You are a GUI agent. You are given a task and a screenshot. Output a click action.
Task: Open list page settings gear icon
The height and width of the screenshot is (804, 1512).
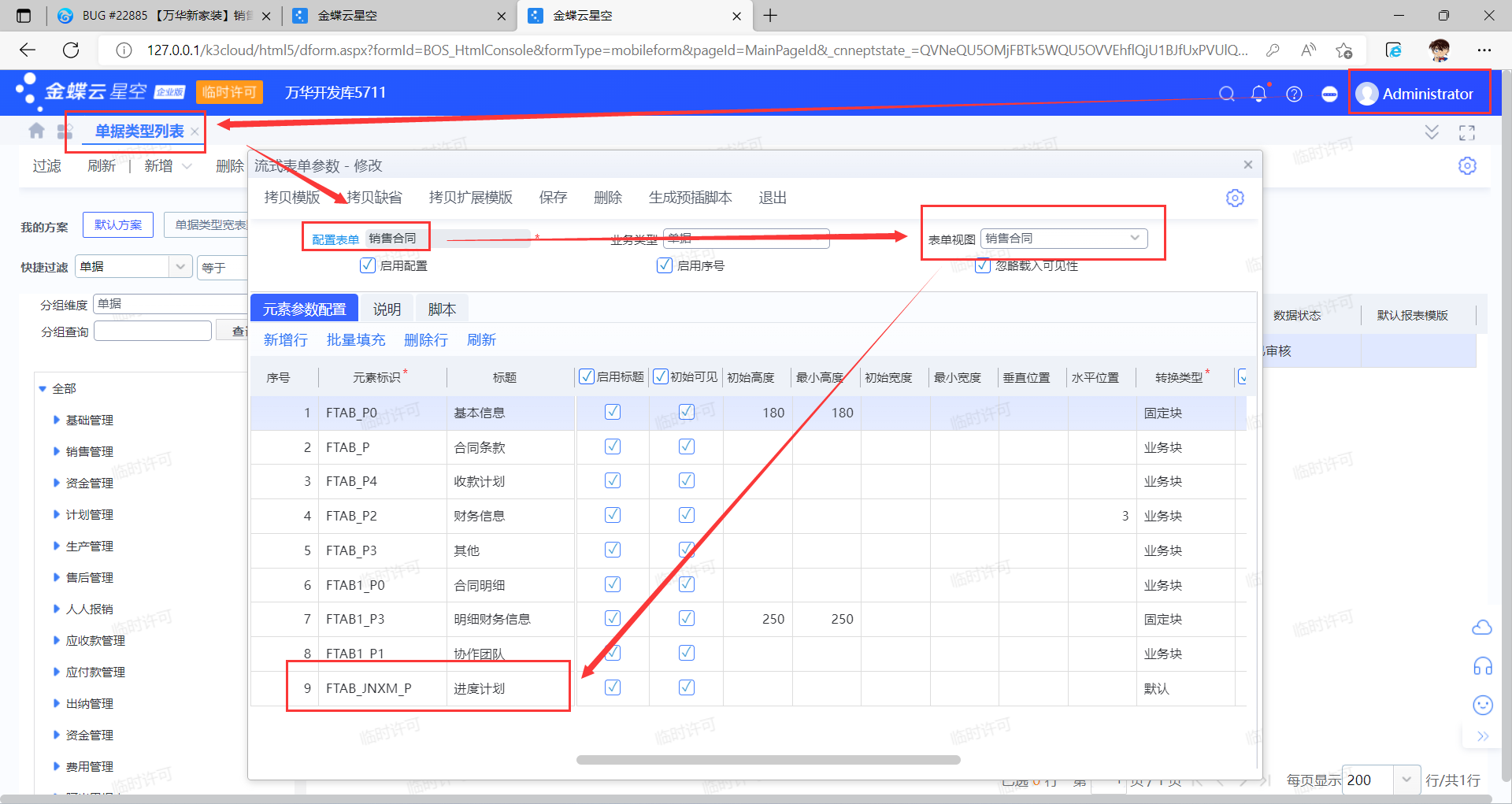pyautogui.click(x=1467, y=165)
